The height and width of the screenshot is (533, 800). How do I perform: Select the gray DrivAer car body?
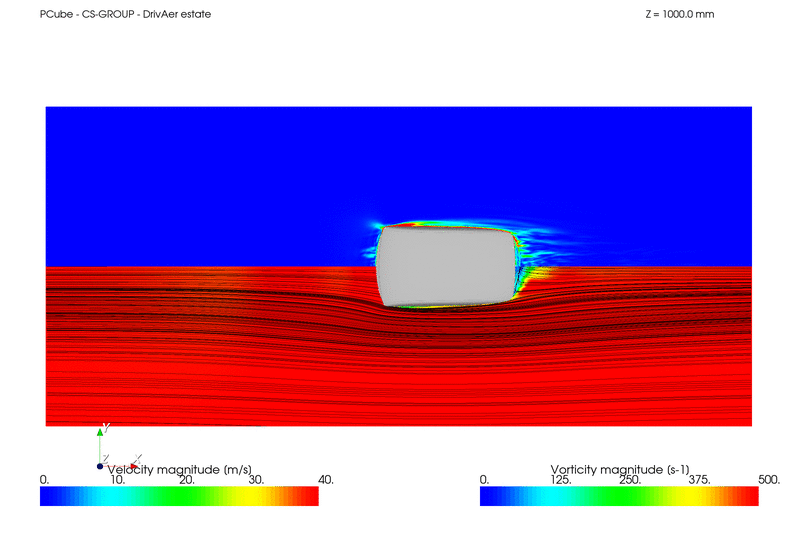pos(445,265)
